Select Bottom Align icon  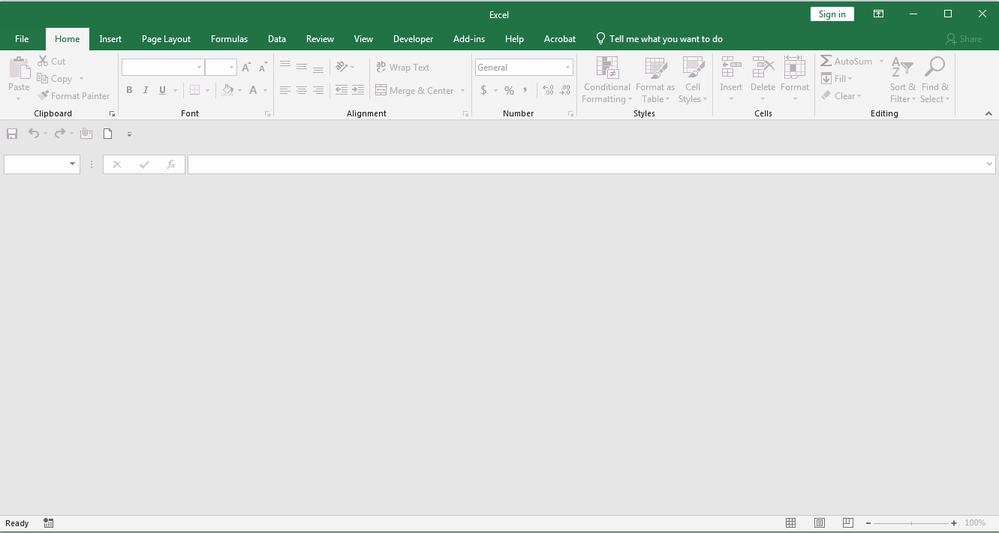tap(318, 67)
